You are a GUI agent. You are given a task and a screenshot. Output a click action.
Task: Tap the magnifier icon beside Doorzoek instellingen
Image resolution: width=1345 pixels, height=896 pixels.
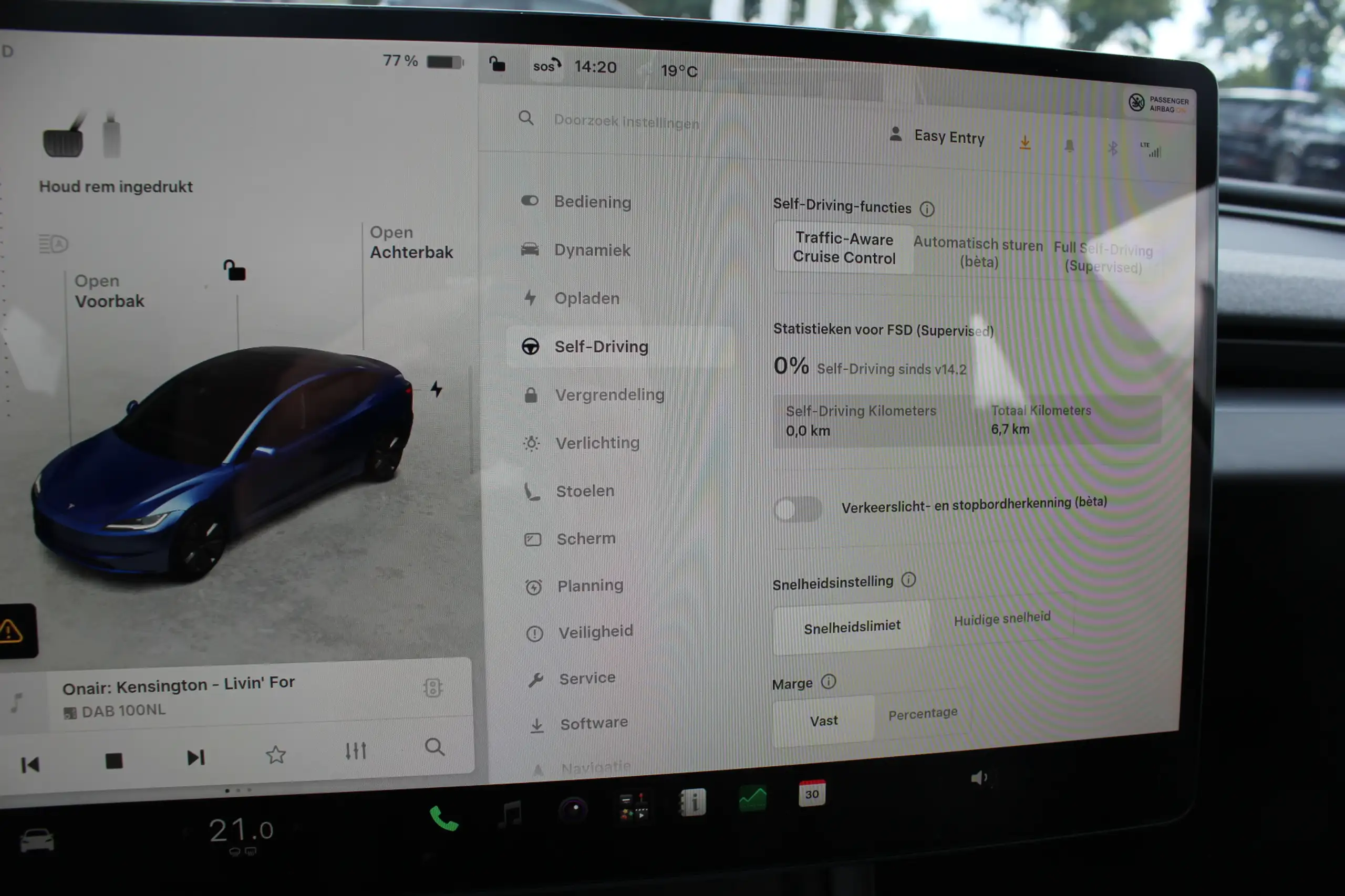(x=526, y=118)
